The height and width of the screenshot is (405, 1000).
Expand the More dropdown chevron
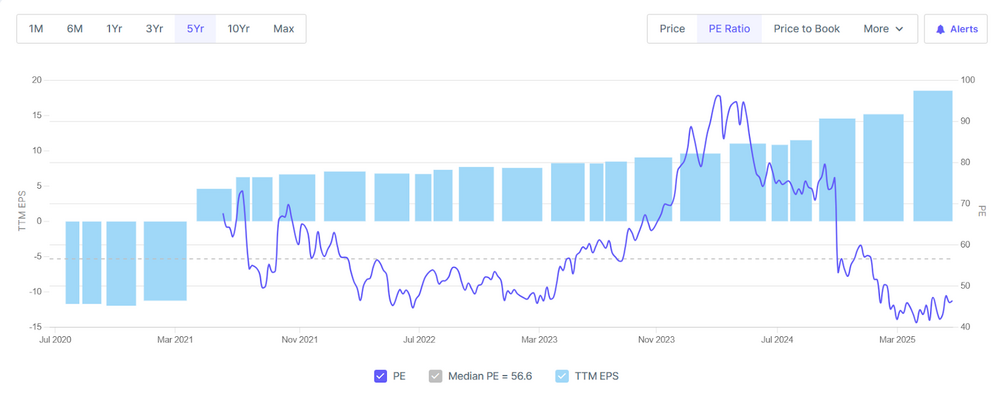(900, 29)
